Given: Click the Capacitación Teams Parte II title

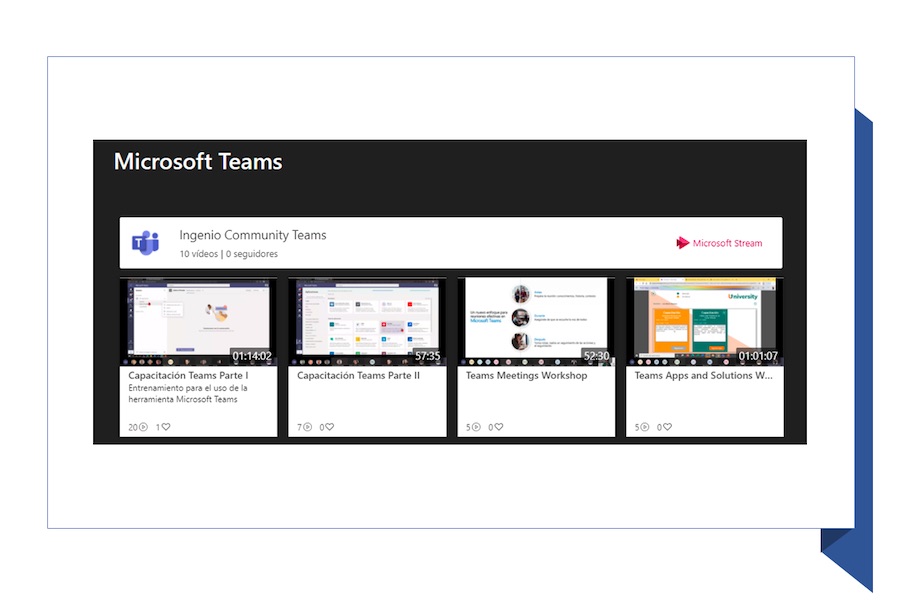Looking at the screenshot, I should tap(358, 375).
